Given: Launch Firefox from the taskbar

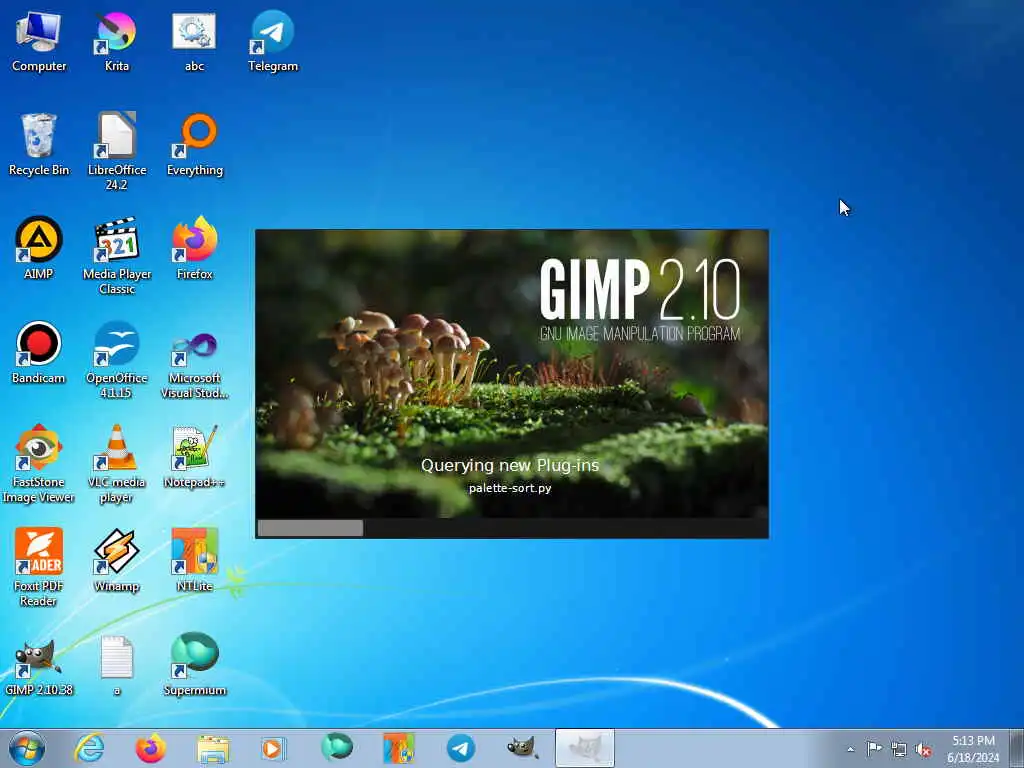Looking at the screenshot, I should [x=150, y=748].
